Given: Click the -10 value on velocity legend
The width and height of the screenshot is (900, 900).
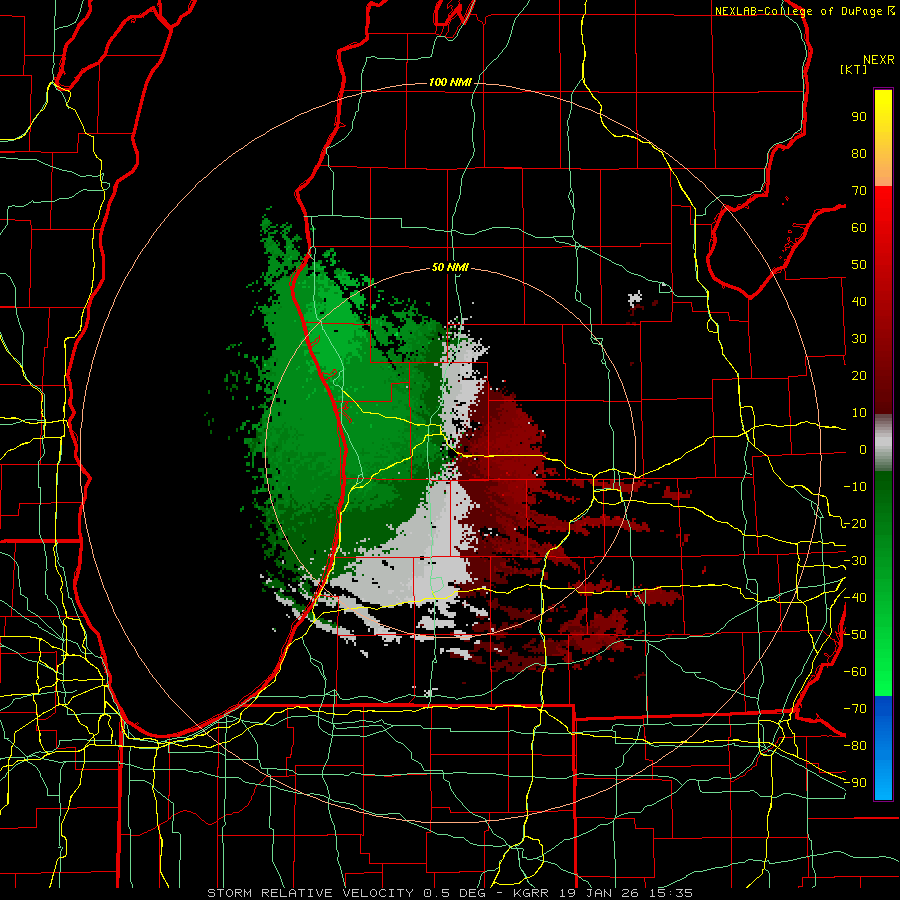Looking at the screenshot, I should click(x=855, y=487).
